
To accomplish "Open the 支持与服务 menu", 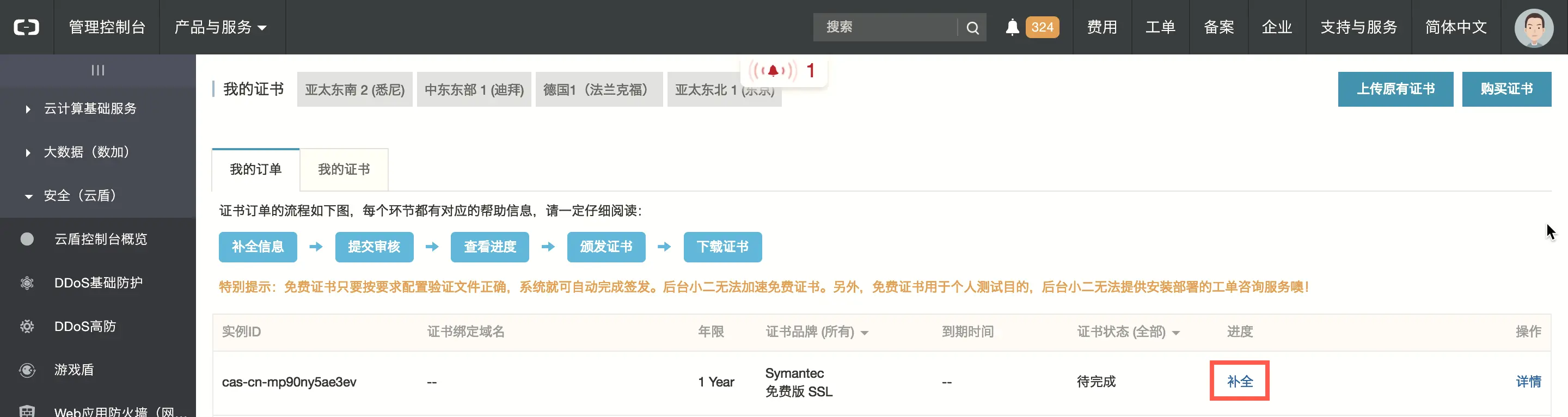I will 1358,27.
